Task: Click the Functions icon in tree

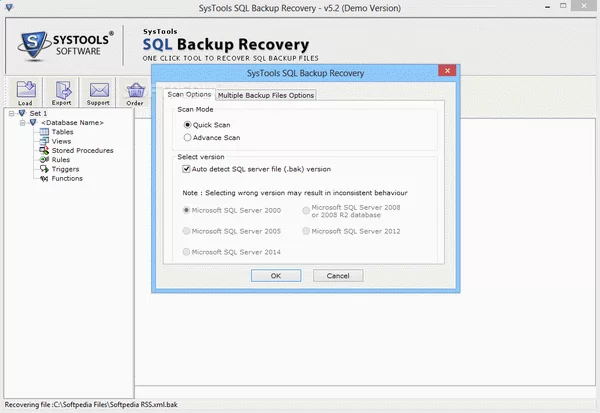Action: pyautogui.click(x=44, y=178)
